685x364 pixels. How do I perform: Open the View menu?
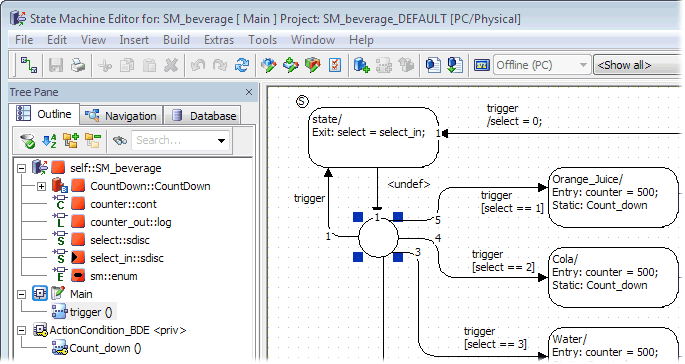point(93,40)
